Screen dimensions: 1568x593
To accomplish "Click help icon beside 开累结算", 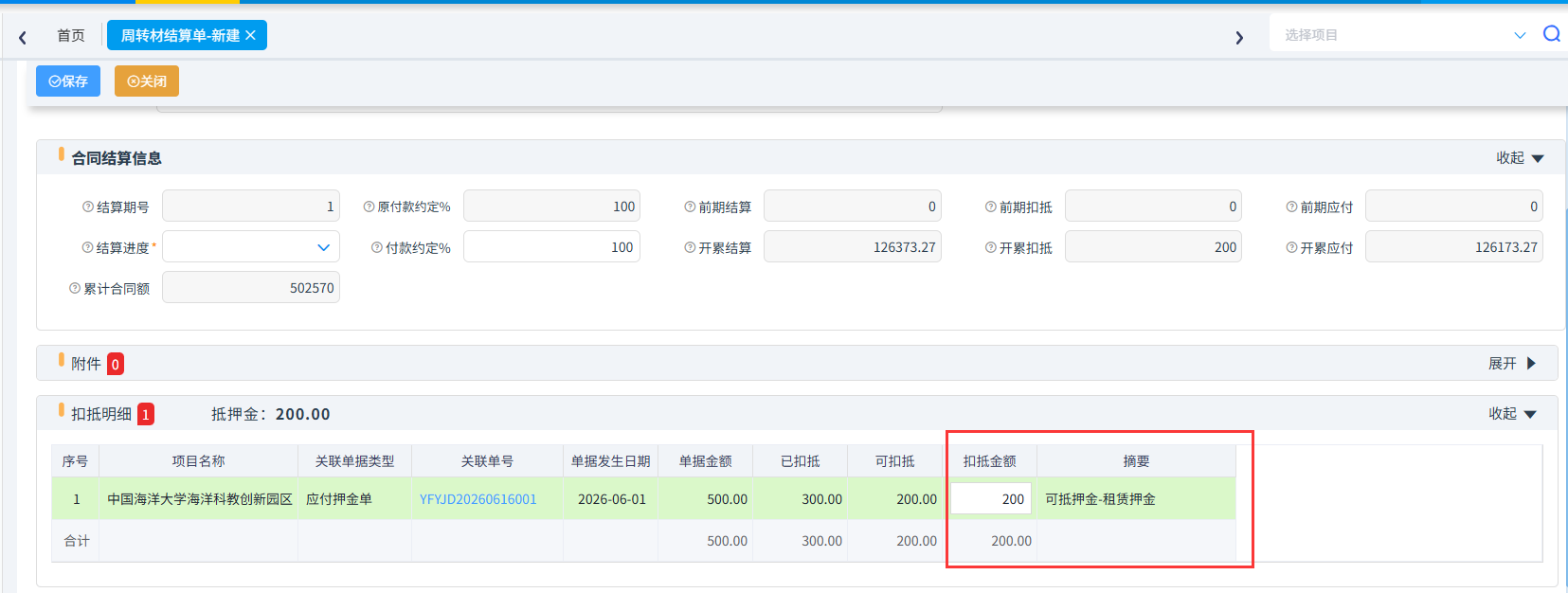I will pyautogui.click(x=690, y=247).
